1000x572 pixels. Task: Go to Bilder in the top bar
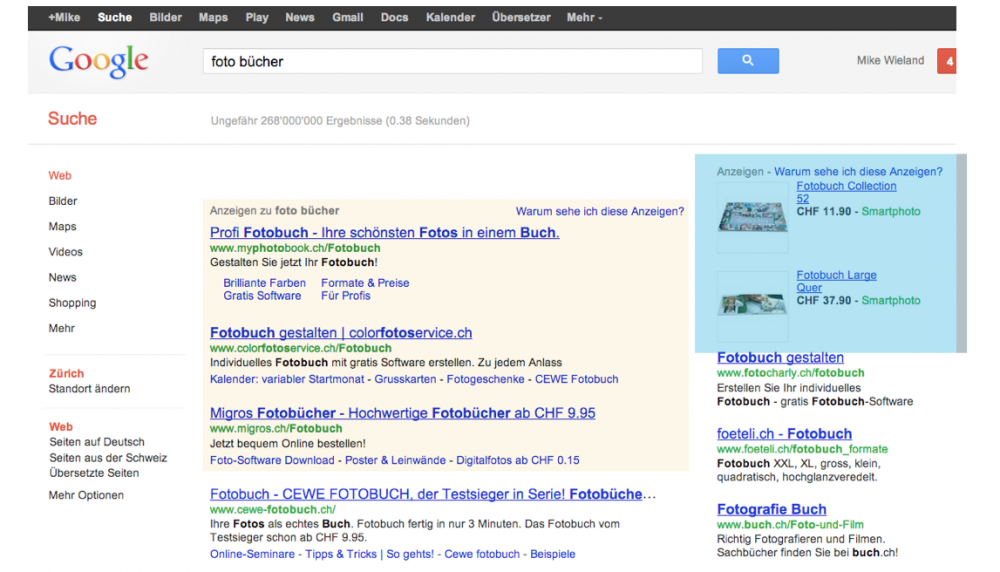[x=166, y=18]
